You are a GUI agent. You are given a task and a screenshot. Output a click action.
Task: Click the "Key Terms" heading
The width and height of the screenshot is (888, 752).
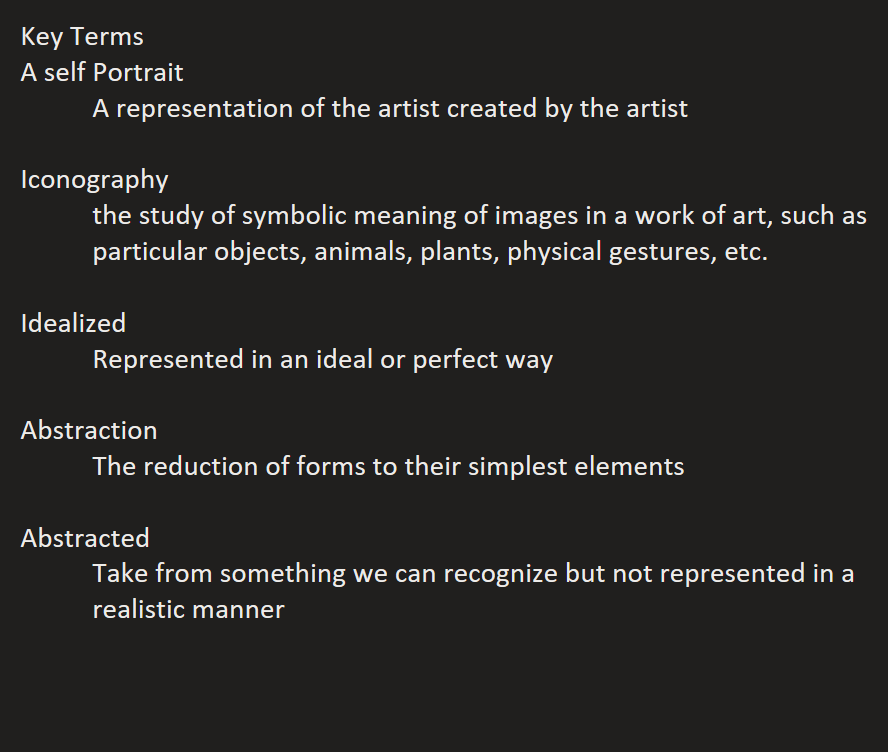(82, 37)
